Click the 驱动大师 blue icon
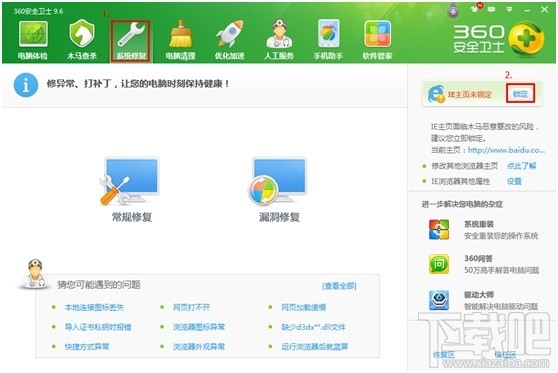This screenshot has height=373, width=558. tap(439, 300)
